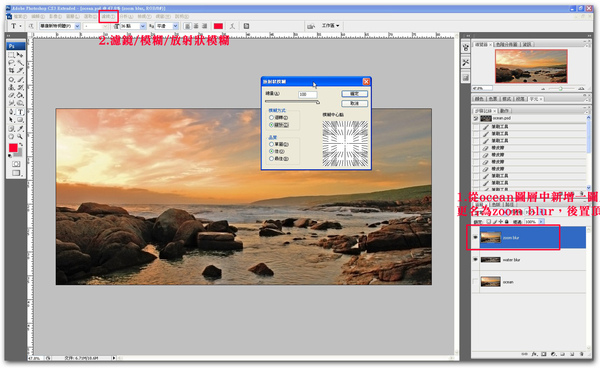Toggle history brush source for ocean.psd snapshot

coord(476,119)
